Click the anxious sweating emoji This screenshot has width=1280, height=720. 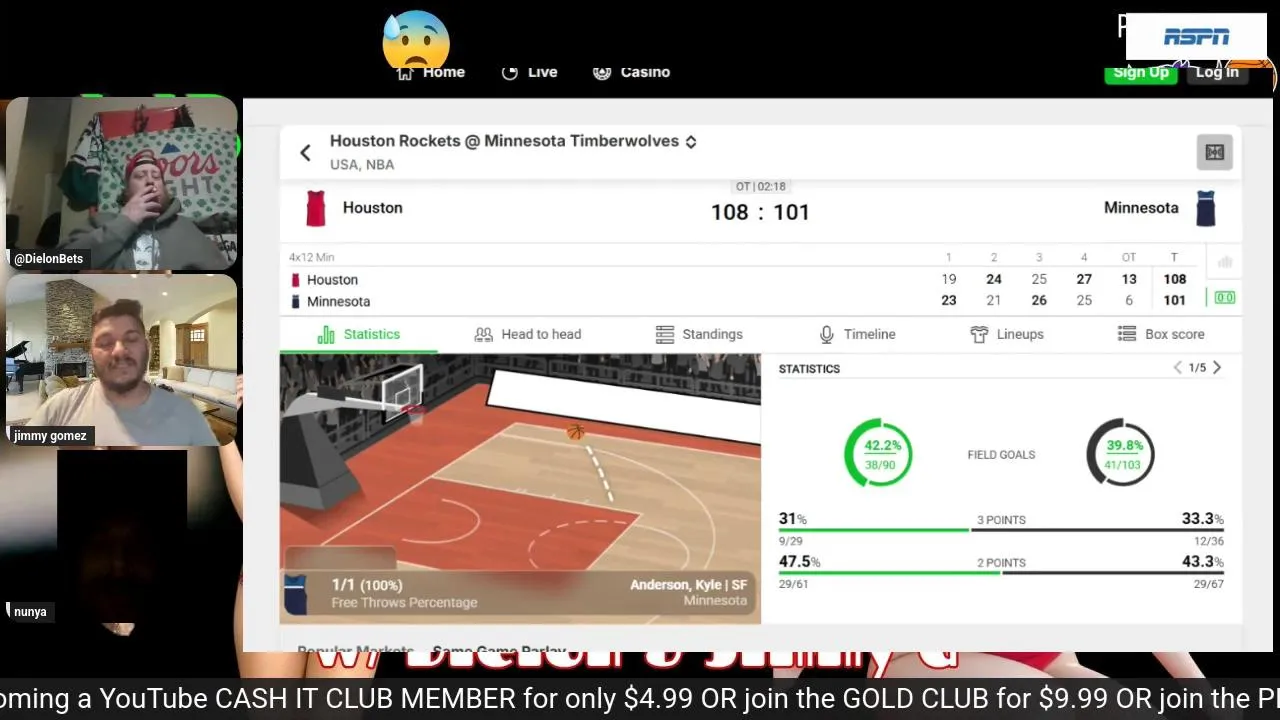416,40
